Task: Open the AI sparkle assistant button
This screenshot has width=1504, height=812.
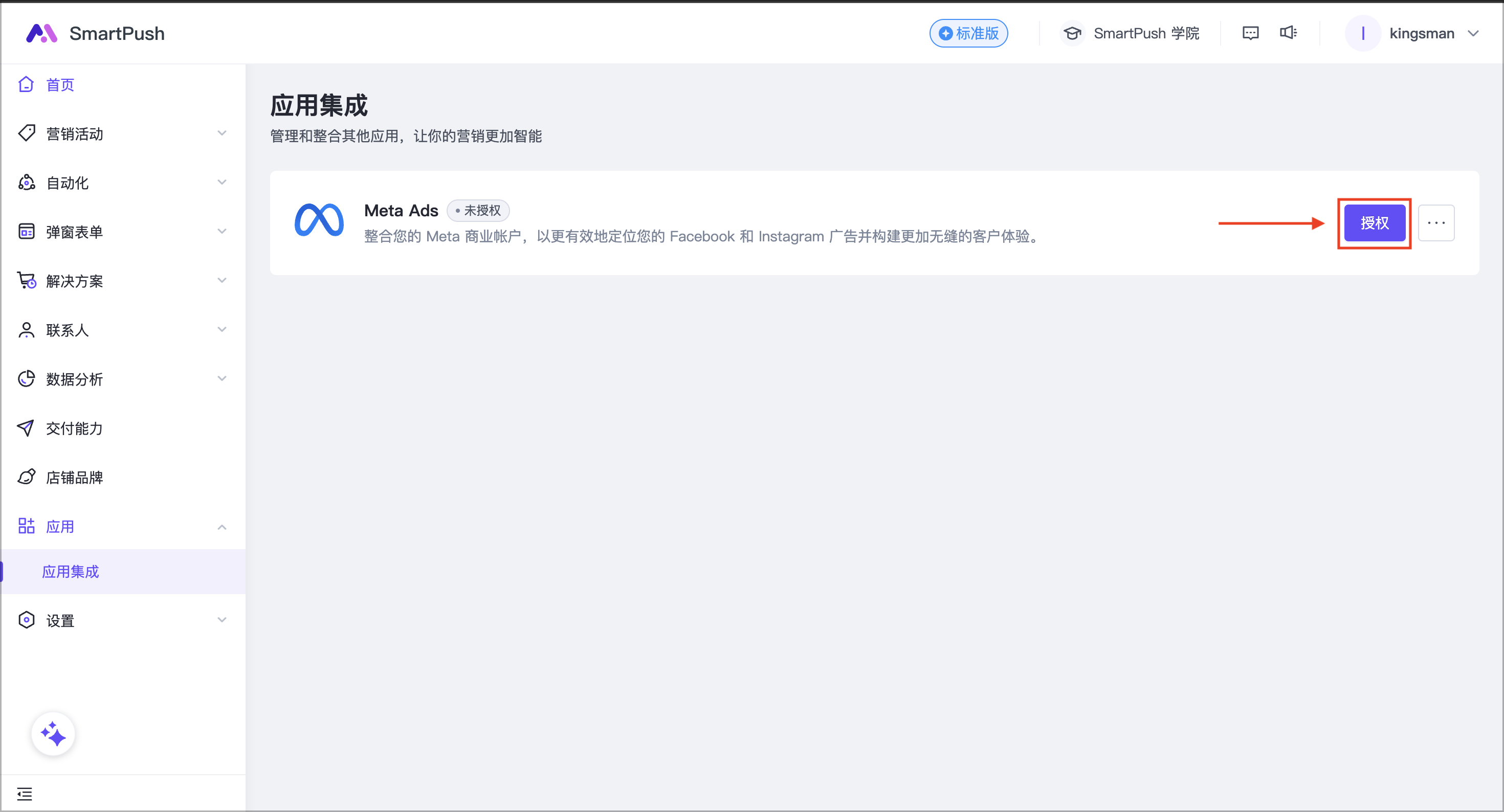Action: [53, 734]
